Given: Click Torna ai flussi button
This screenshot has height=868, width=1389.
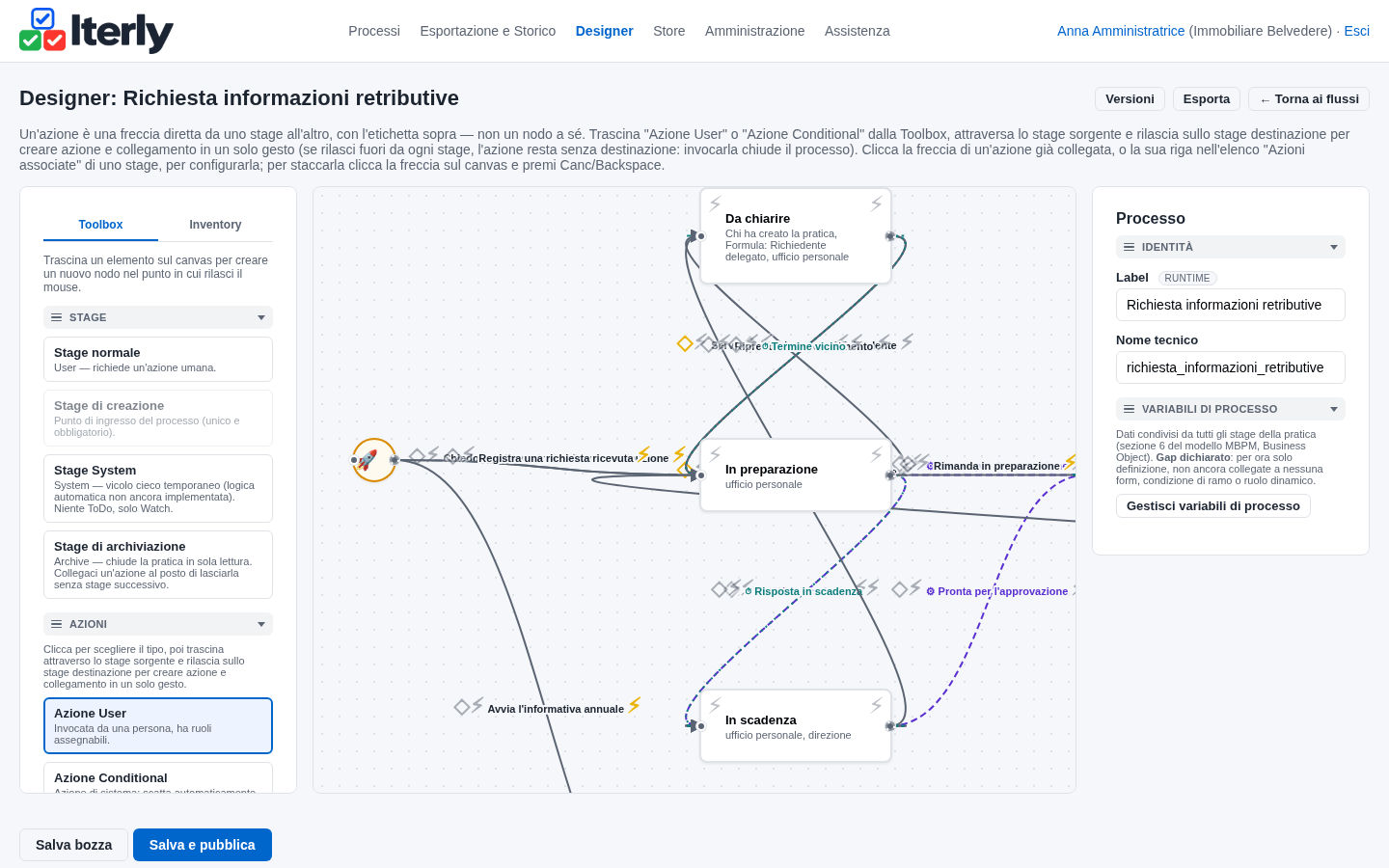Looking at the screenshot, I should click(x=1309, y=99).
